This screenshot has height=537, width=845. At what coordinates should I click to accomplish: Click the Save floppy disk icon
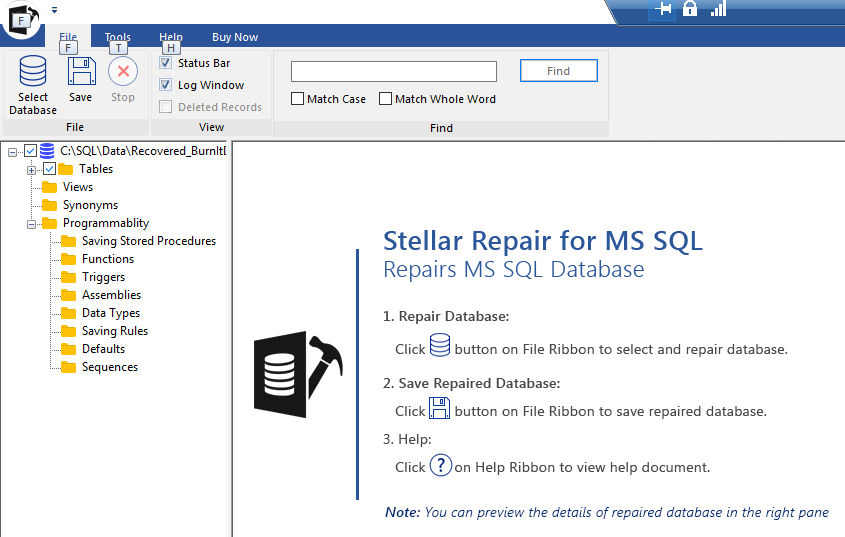[x=81, y=71]
